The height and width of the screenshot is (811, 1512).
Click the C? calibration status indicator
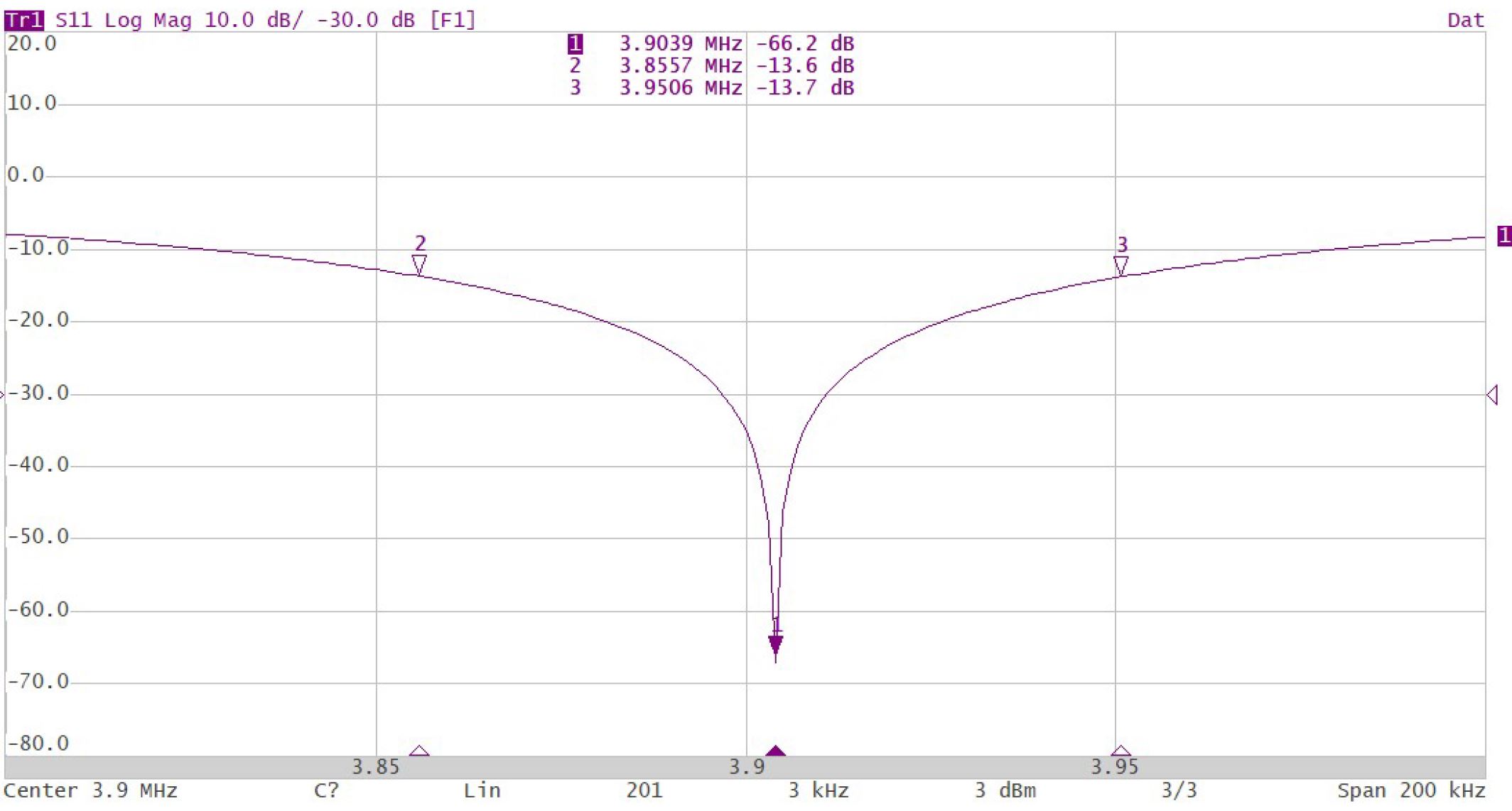(326, 791)
